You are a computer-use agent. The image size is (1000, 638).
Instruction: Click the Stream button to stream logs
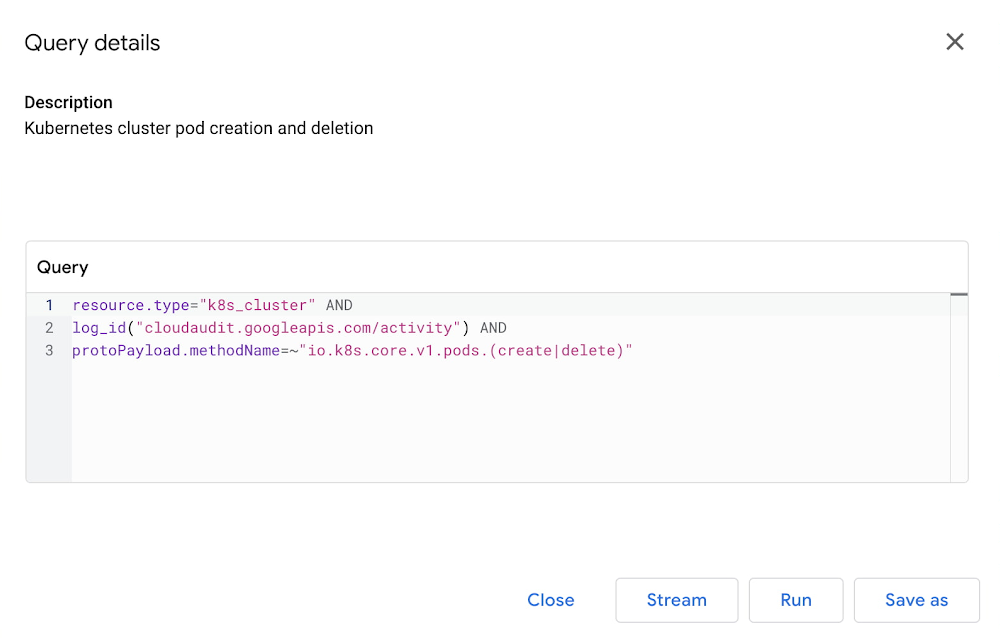(x=676, y=600)
